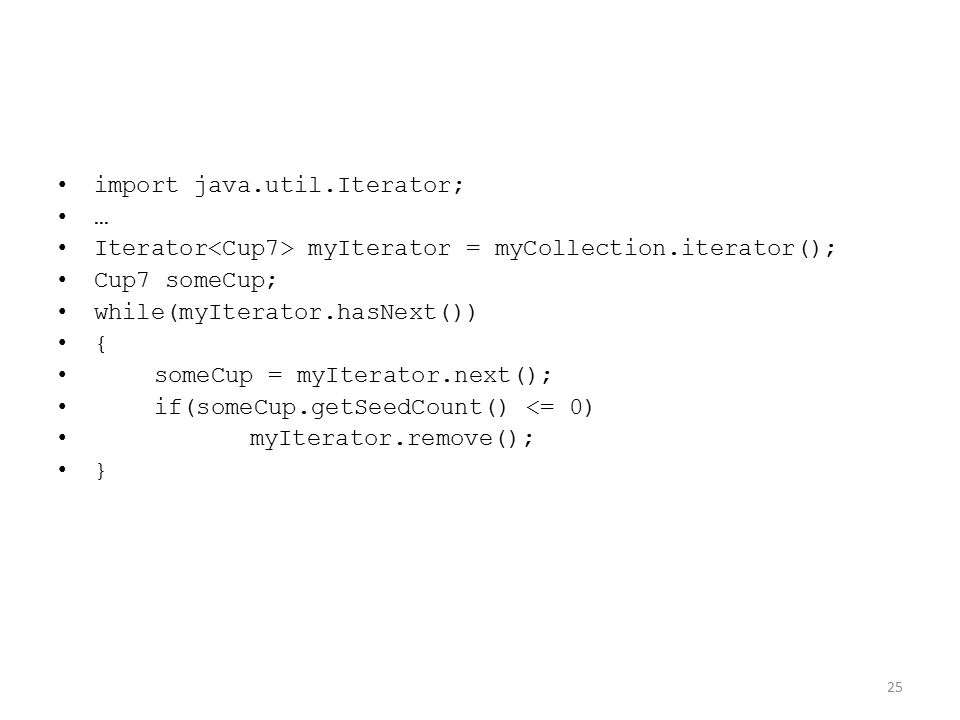The height and width of the screenshot is (720, 960).
Task: Click the closing curly brace
Action: point(101,470)
